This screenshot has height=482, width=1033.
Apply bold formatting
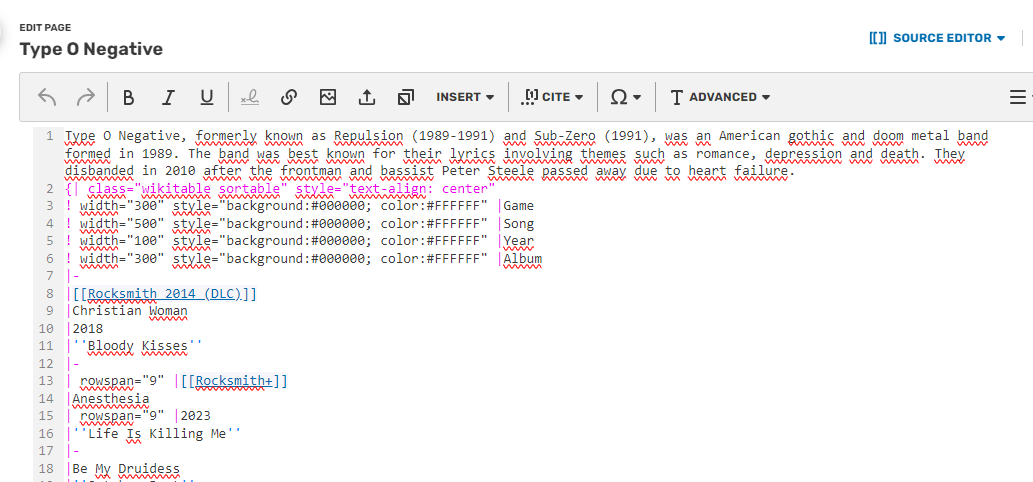[128, 97]
